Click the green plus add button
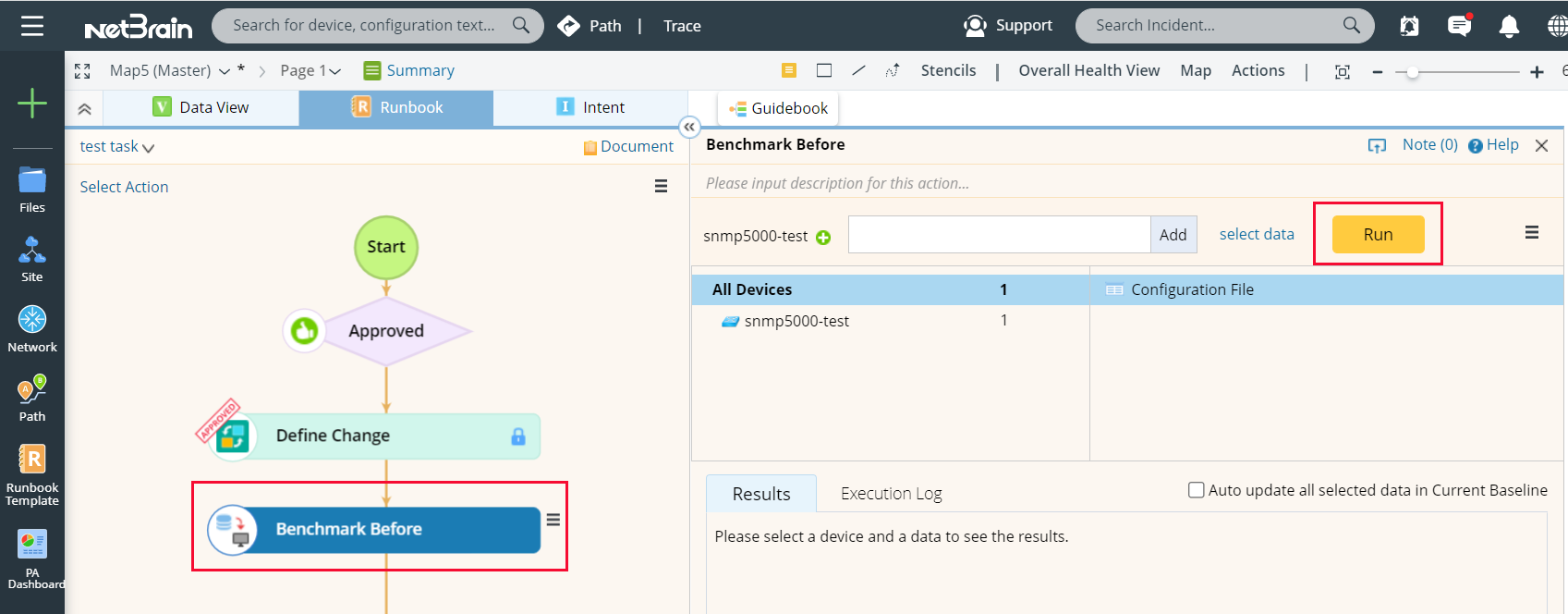This screenshot has width=1568, height=614. (32, 103)
